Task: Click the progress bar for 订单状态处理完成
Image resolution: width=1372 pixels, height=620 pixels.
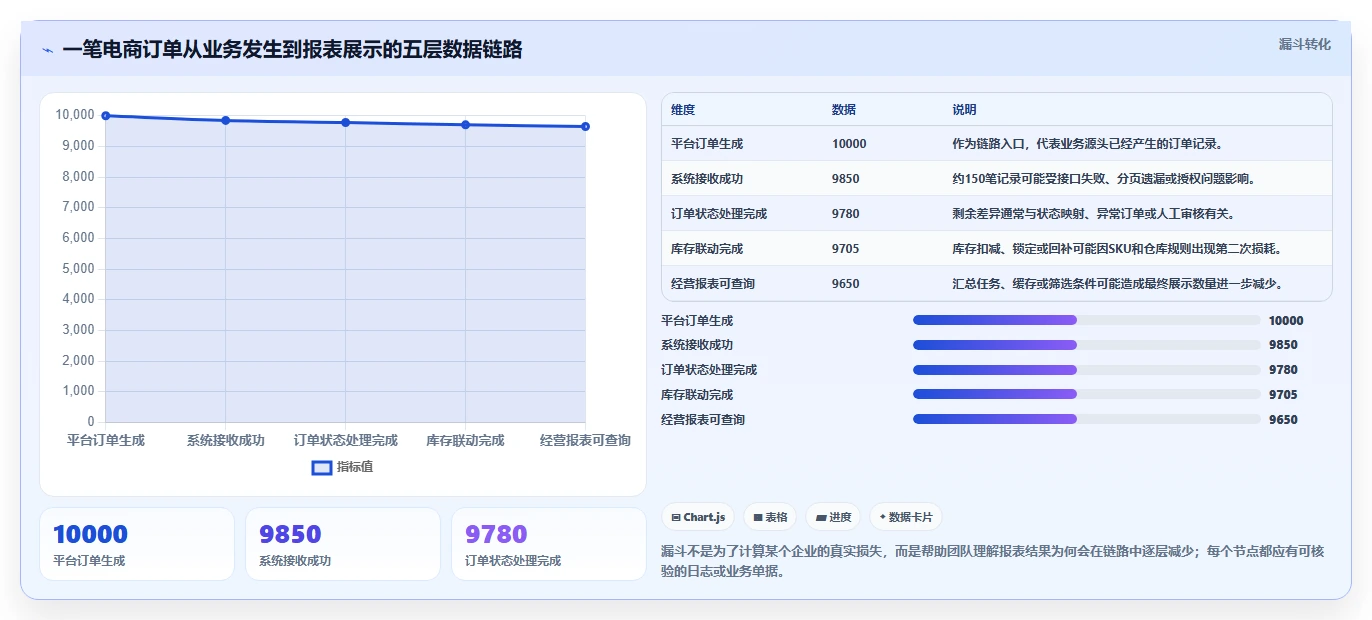Action: 1086,370
